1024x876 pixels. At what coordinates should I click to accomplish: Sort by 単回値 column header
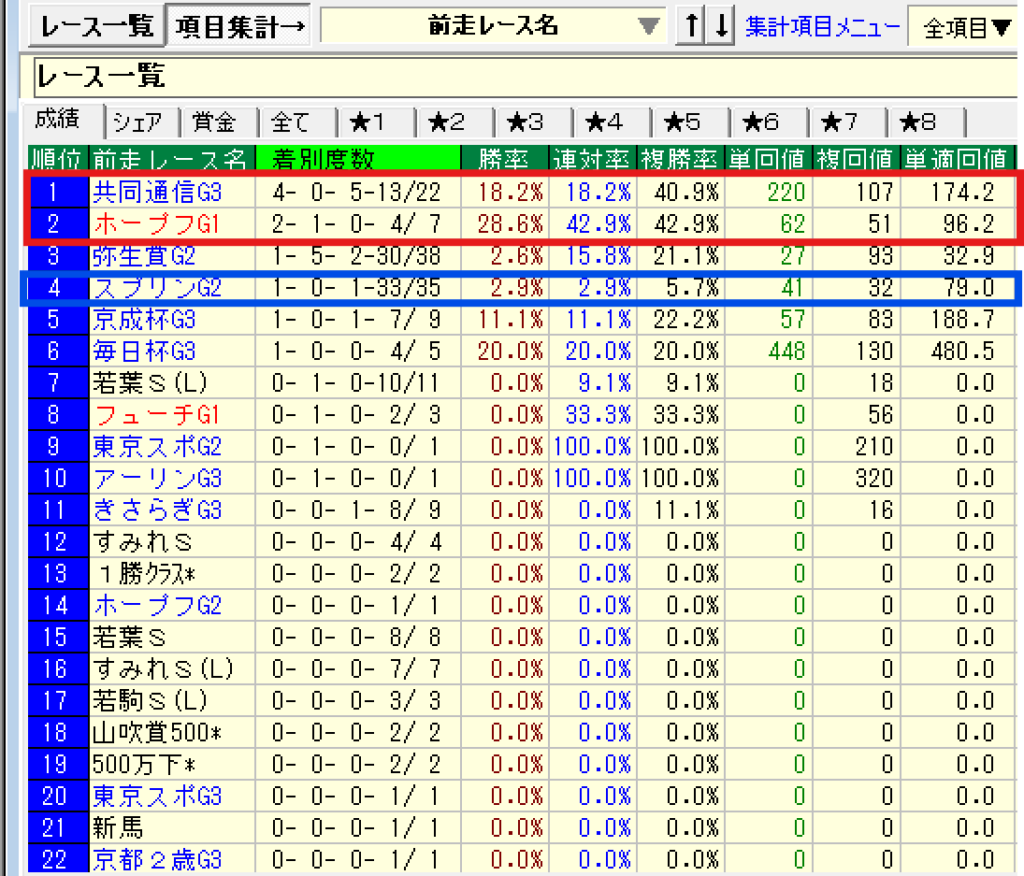click(x=768, y=158)
